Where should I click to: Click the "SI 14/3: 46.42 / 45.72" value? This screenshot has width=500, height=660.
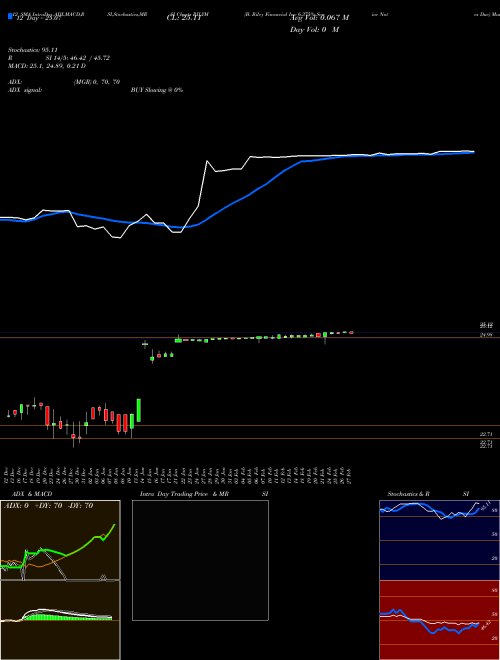pyautogui.click(x=78, y=58)
